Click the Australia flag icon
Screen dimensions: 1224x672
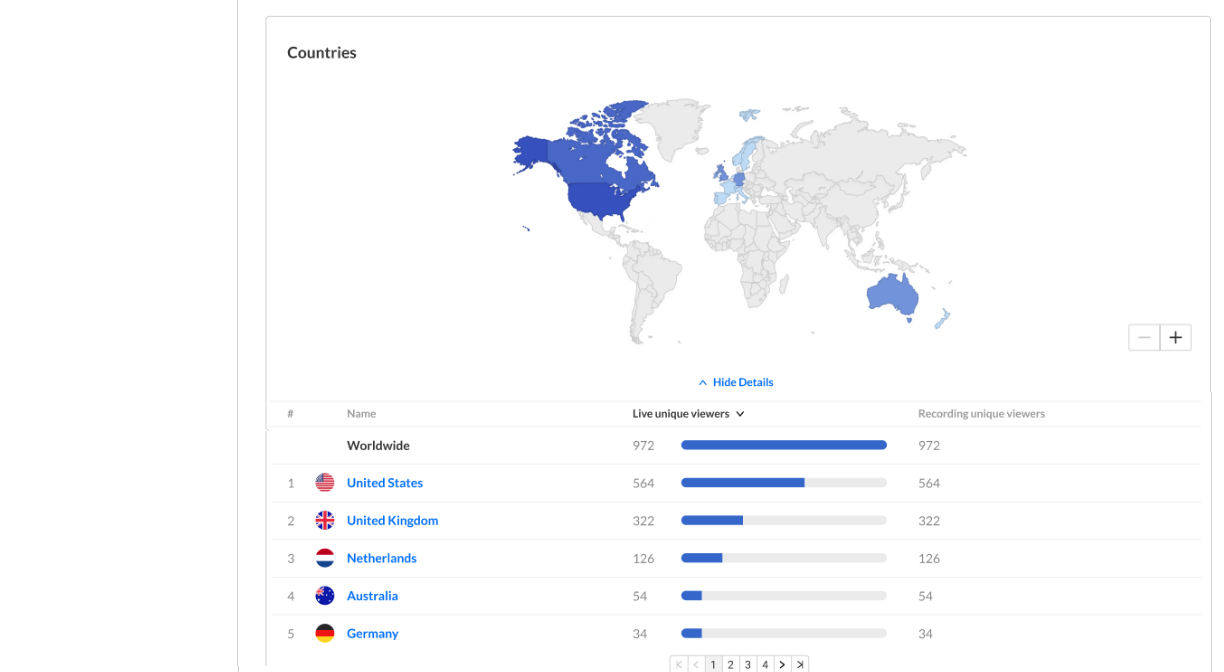coord(325,596)
